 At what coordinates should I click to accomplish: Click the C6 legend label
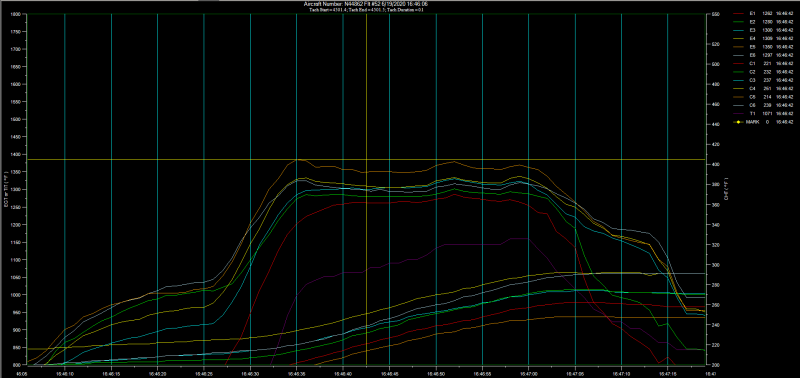[753, 105]
